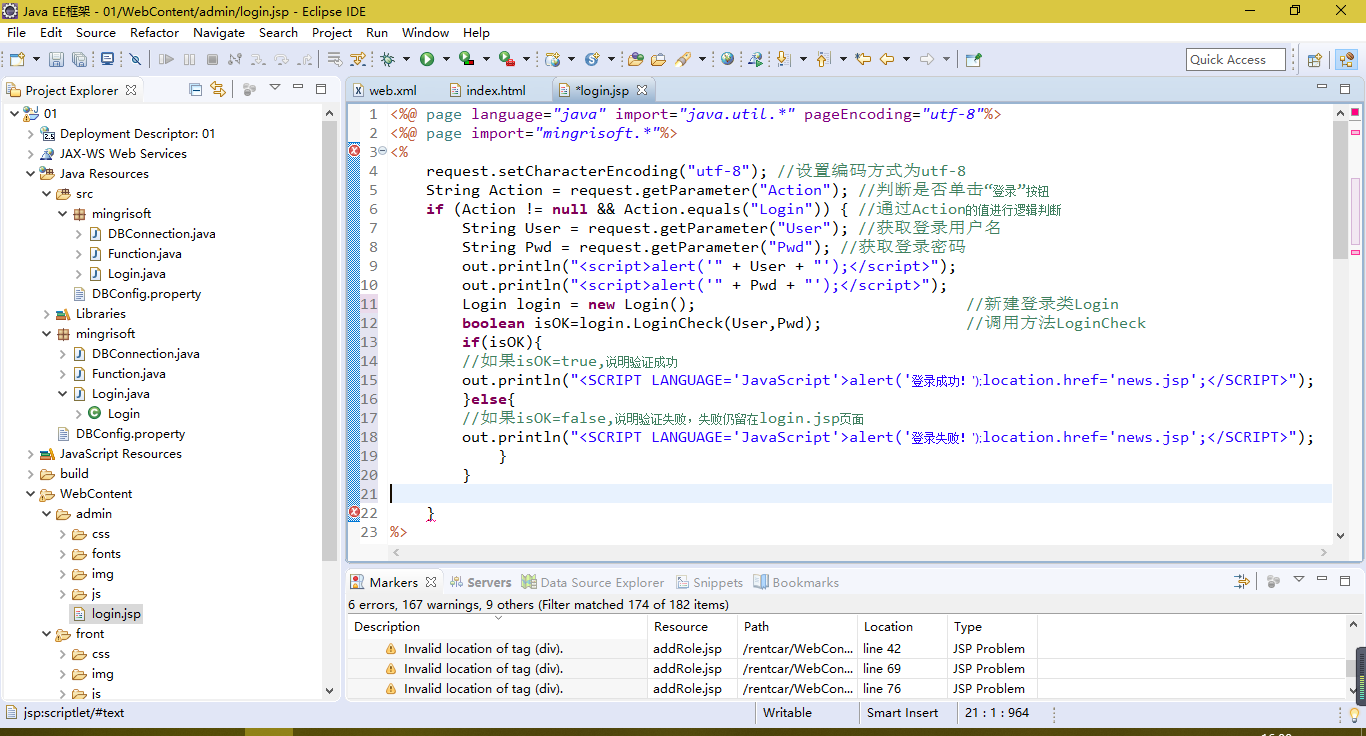Open Markers view menu triangle

(x=1298, y=580)
